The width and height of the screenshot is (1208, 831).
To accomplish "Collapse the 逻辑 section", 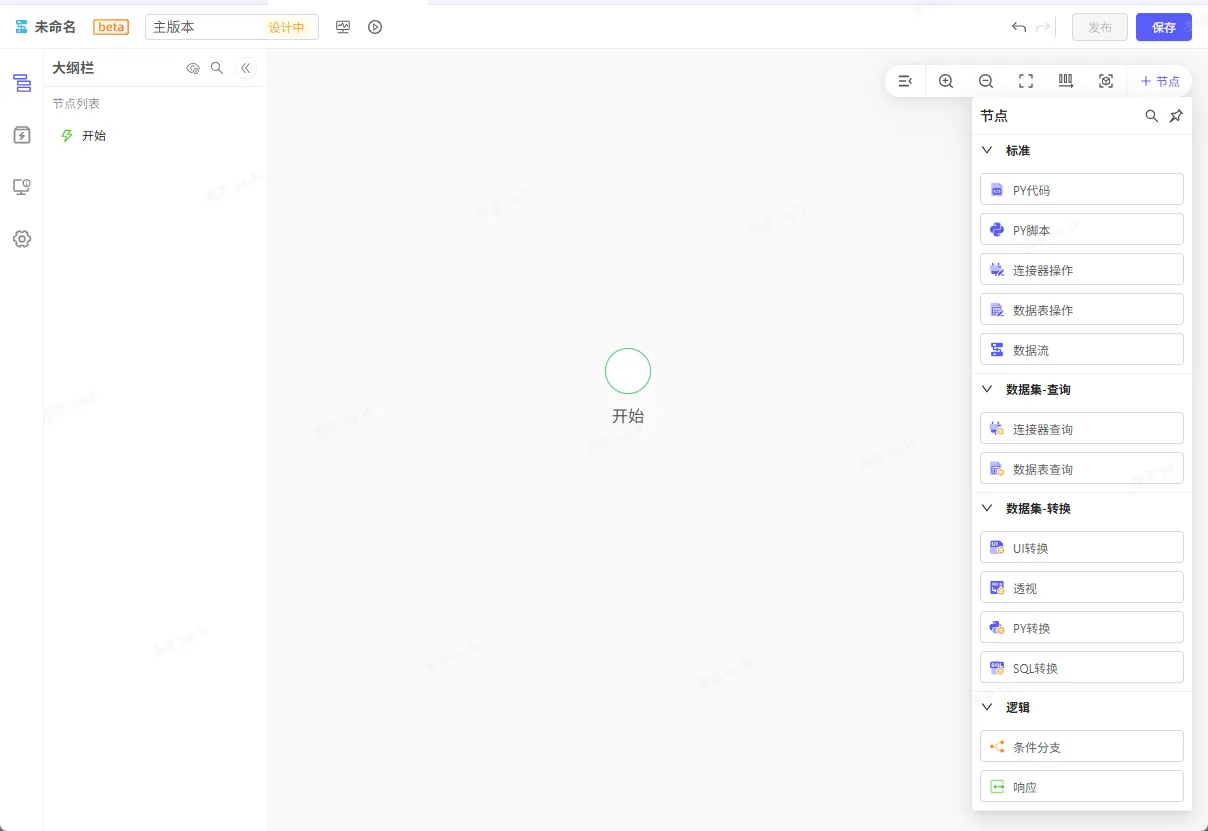I will pyautogui.click(x=987, y=707).
